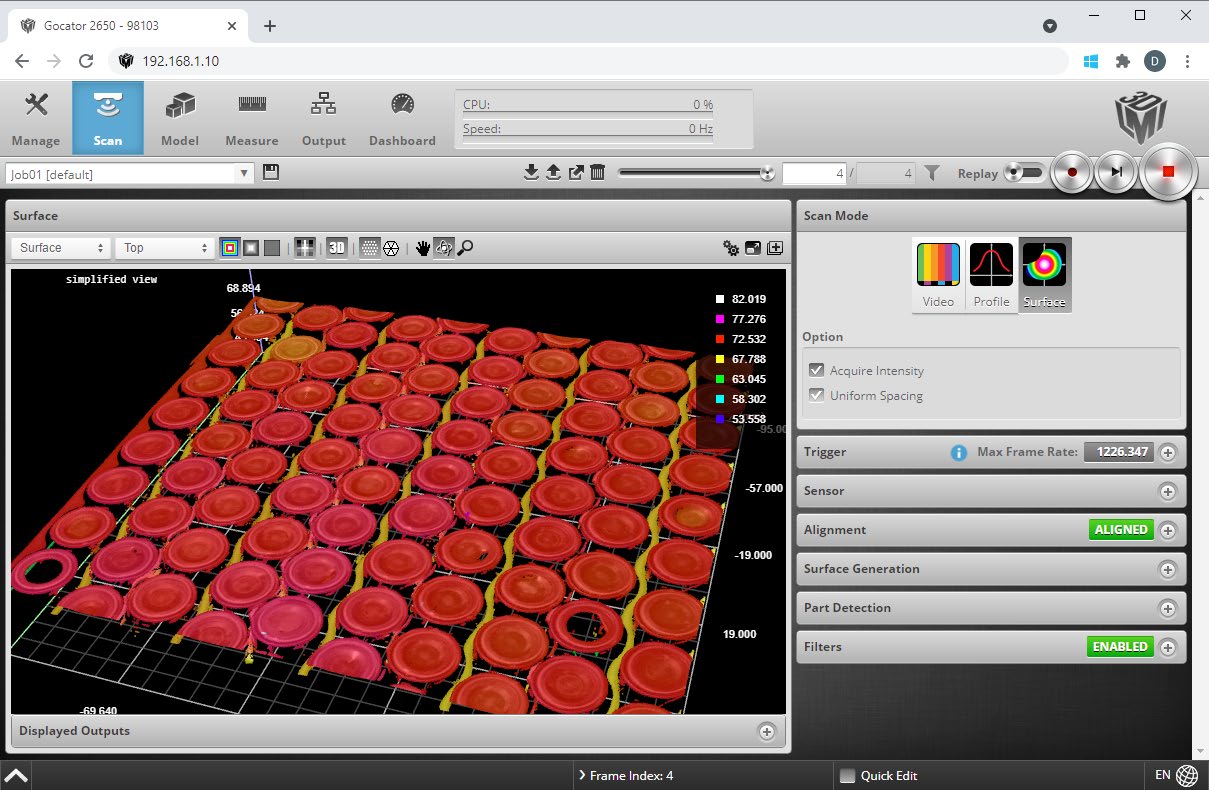Expand the Displayed Outputs section
Image resolution: width=1209 pixels, height=790 pixels.
(x=767, y=731)
